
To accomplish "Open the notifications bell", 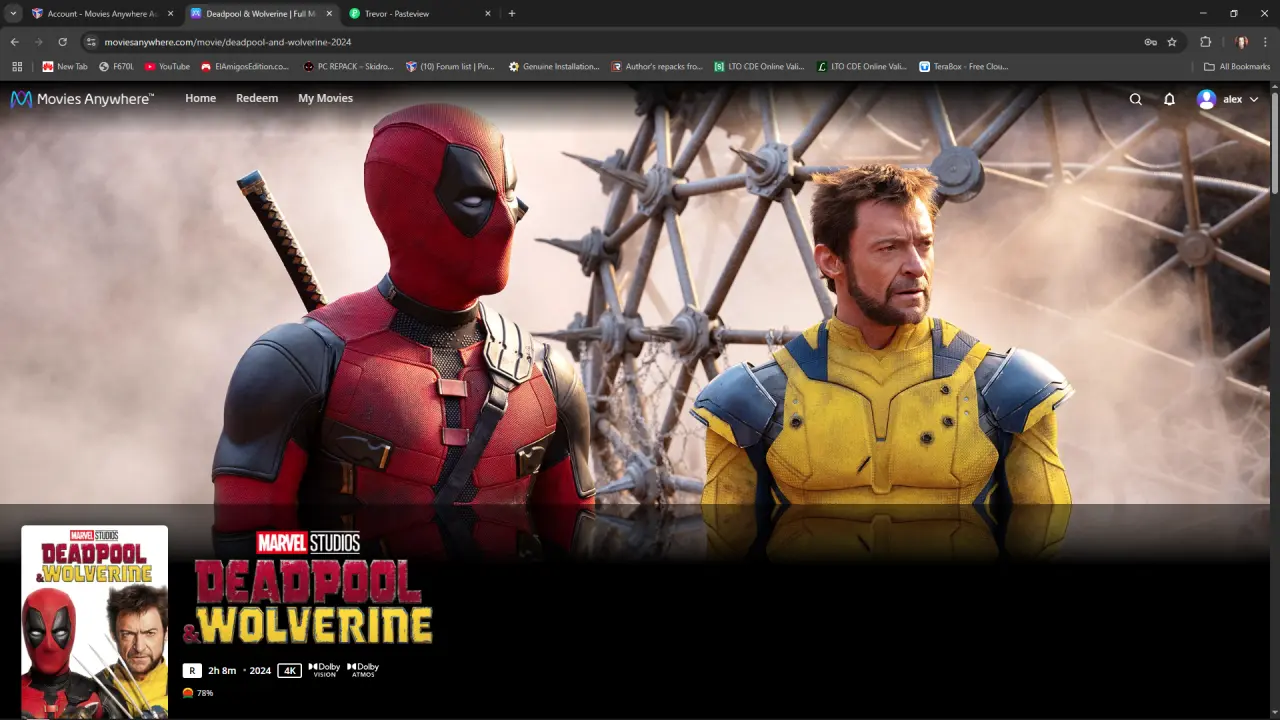I will pos(1169,99).
